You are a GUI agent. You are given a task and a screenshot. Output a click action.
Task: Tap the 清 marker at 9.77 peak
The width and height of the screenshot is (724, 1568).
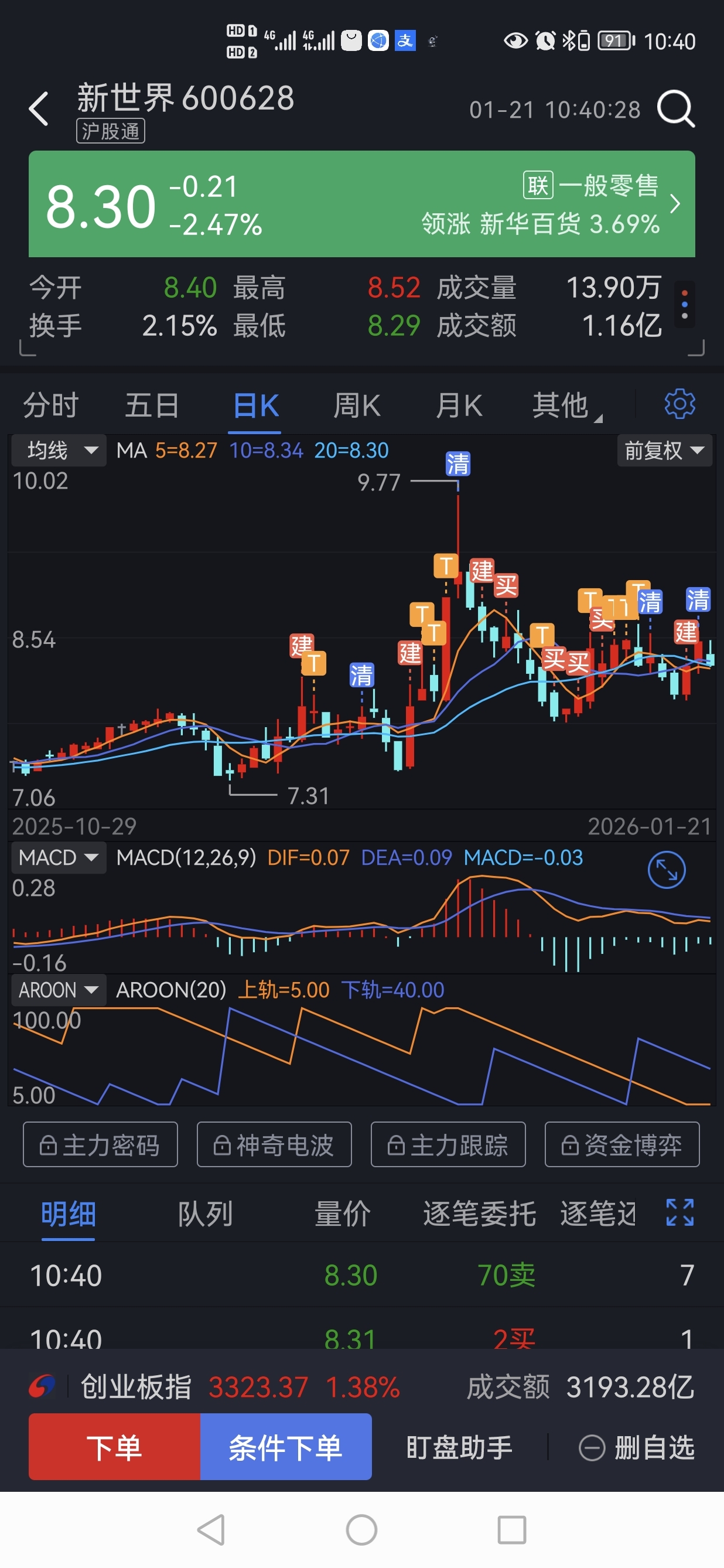pos(457,464)
